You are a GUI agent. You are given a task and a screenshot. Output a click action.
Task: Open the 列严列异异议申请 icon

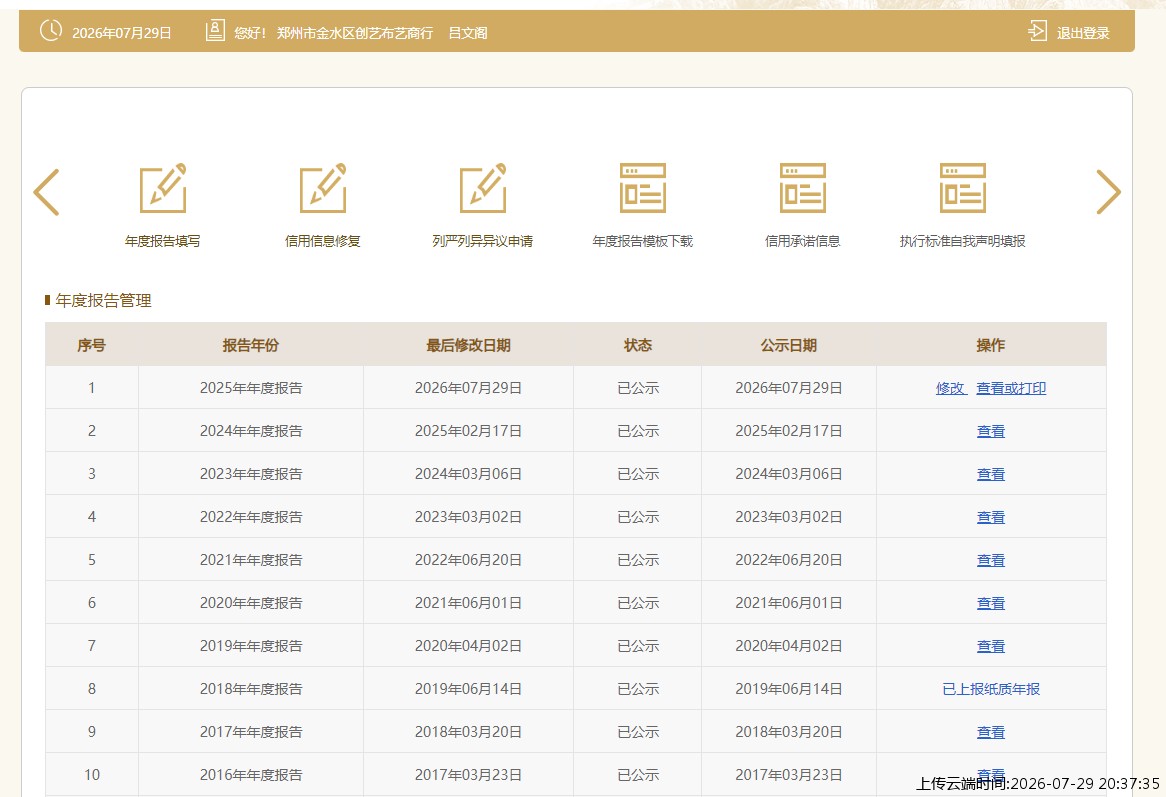(483, 188)
